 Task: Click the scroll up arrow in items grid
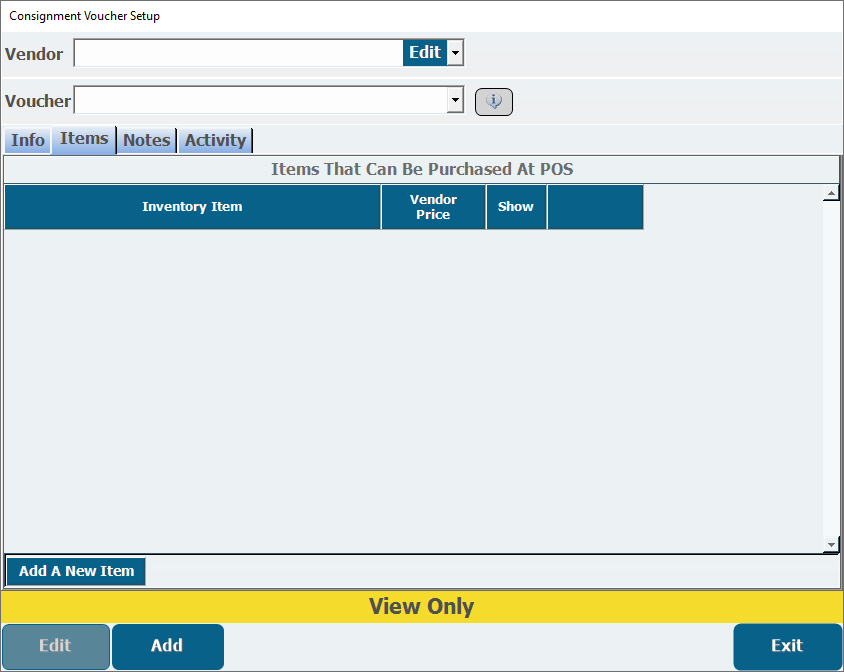(831, 193)
